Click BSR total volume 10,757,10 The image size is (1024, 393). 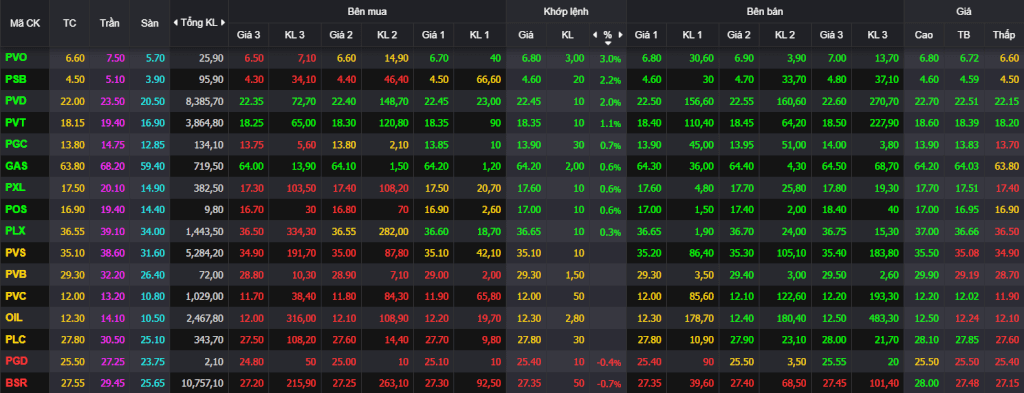point(202,383)
